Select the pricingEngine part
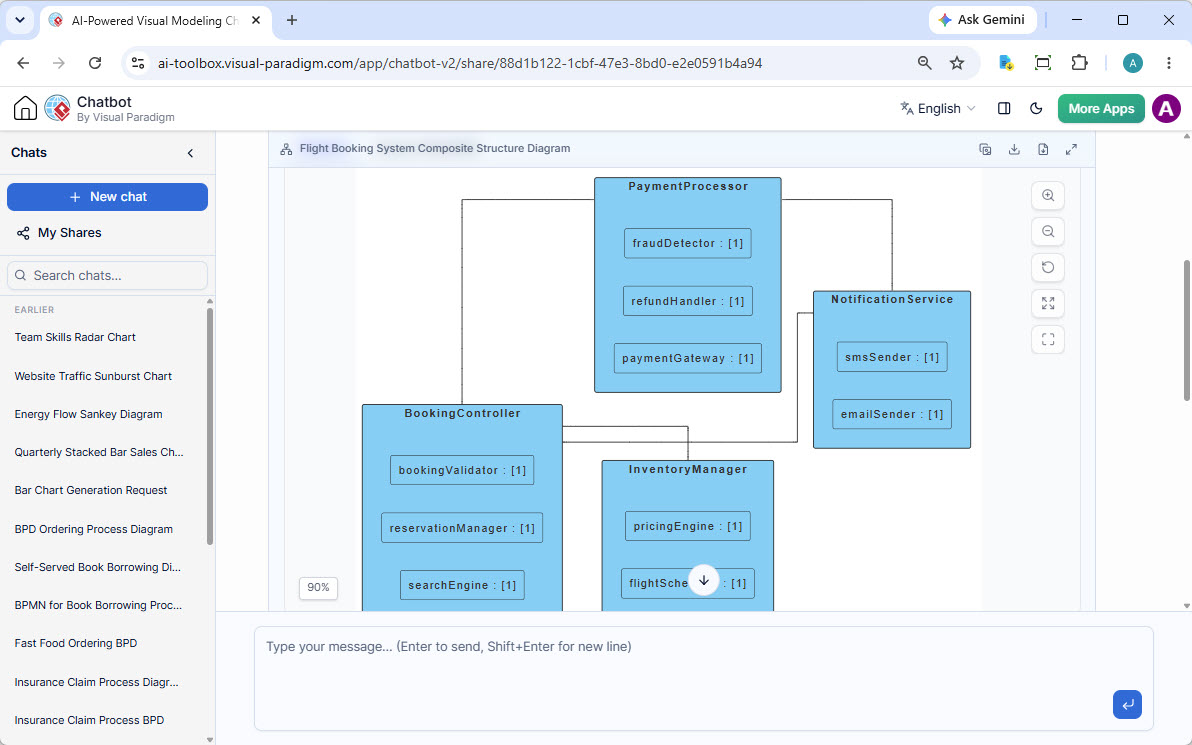 [687, 526]
